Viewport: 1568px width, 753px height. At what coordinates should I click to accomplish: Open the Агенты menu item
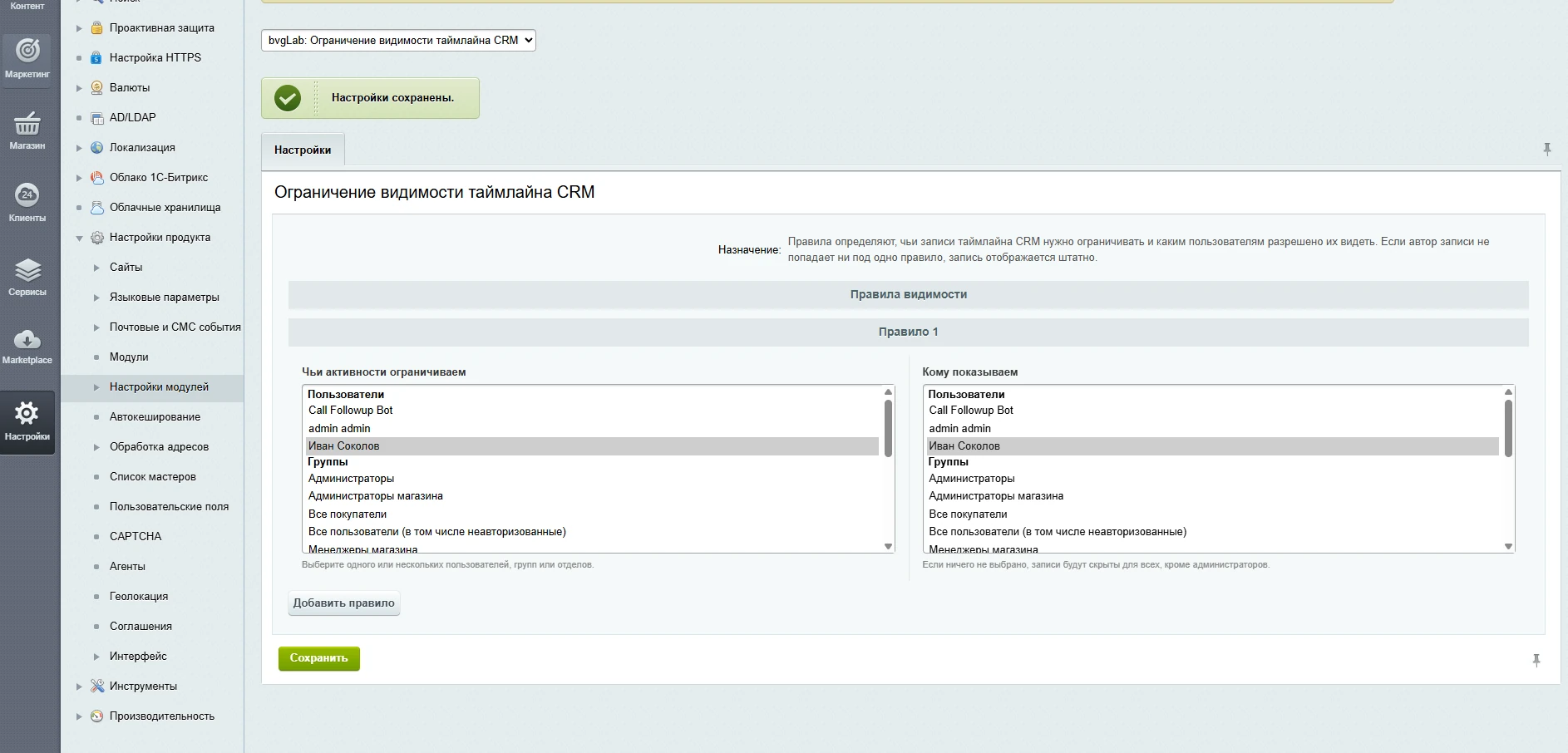point(127,566)
